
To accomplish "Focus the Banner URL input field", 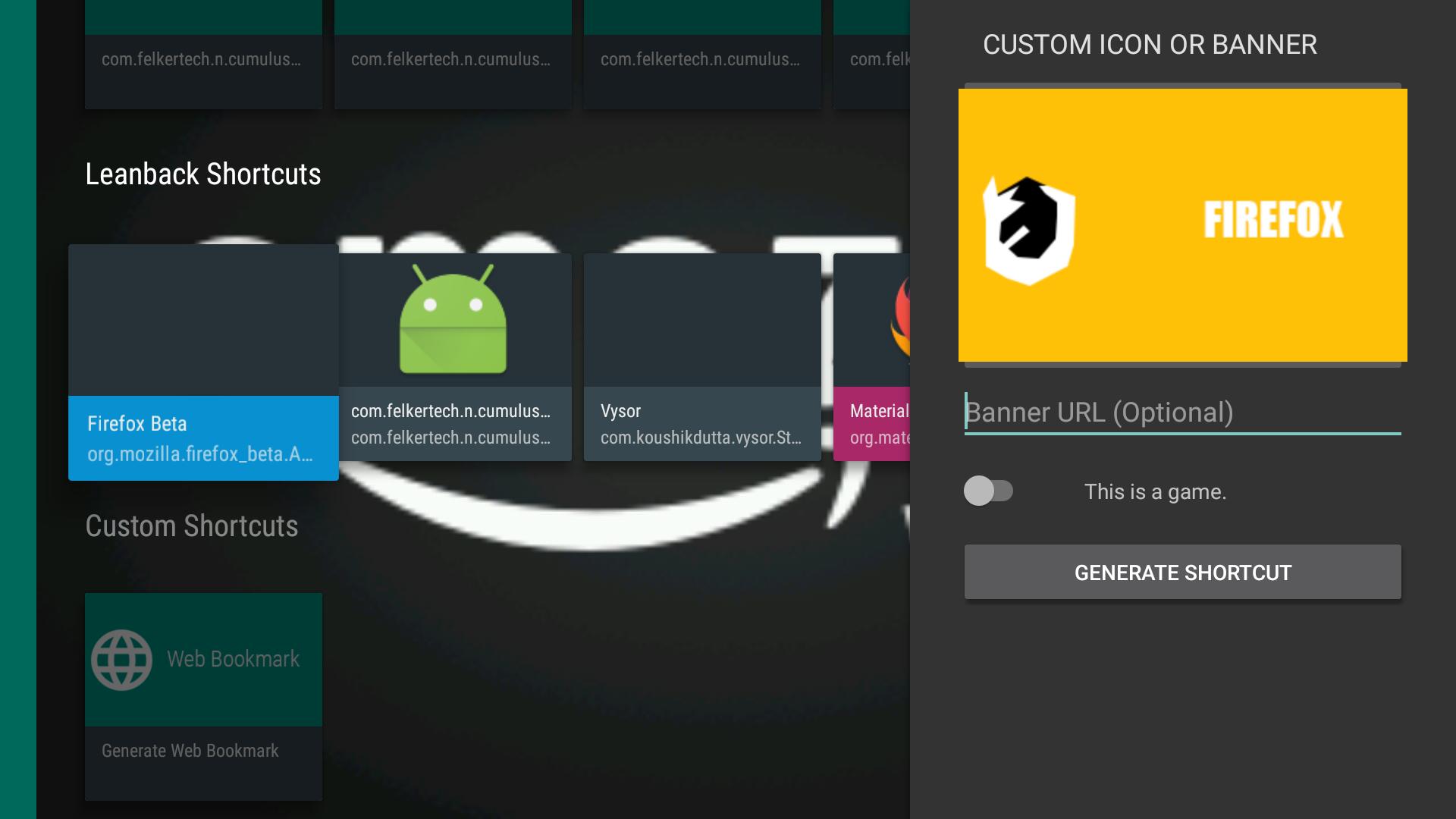I will (x=1181, y=413).
